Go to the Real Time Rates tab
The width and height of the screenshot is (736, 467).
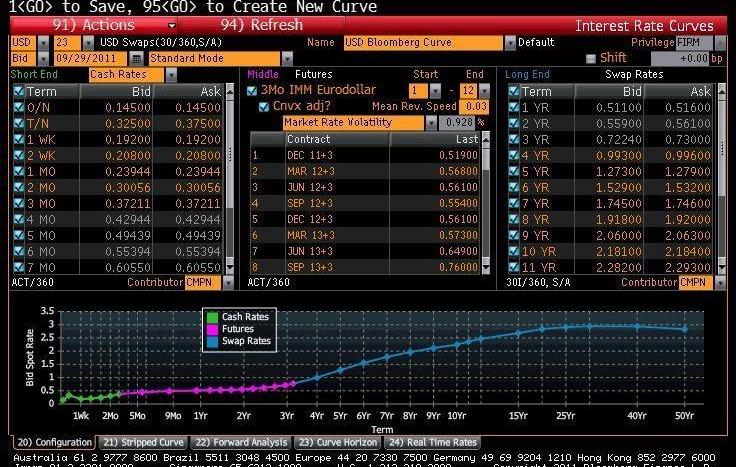click(x=432, y=442)
